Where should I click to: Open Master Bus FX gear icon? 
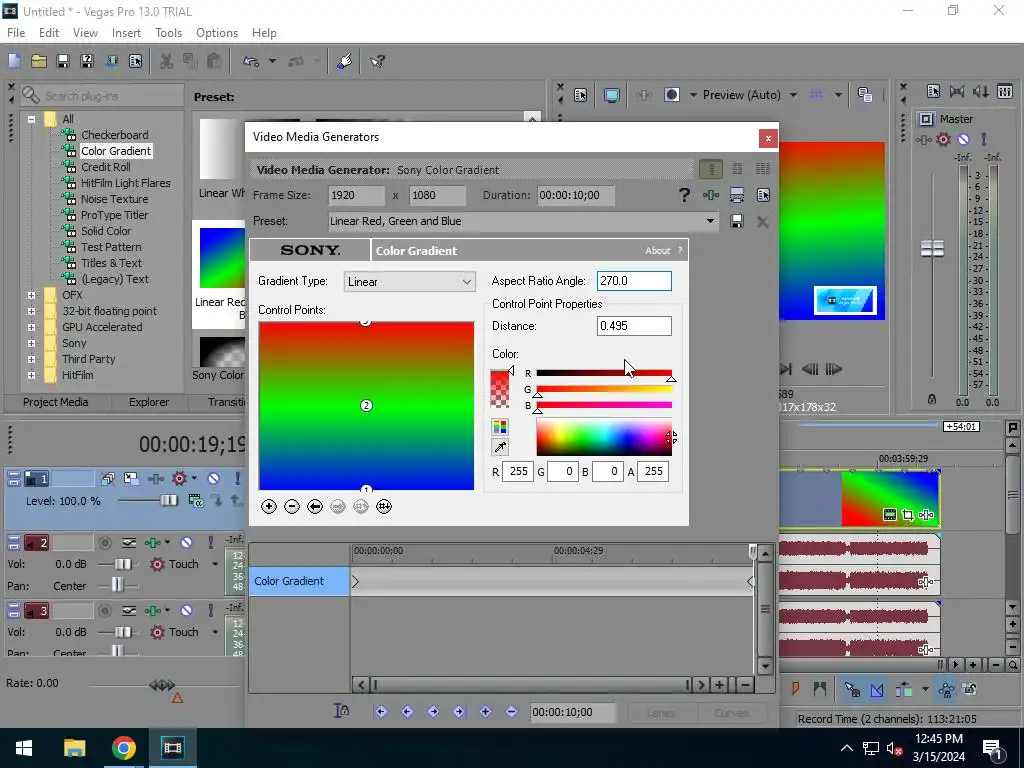(943, 139)
